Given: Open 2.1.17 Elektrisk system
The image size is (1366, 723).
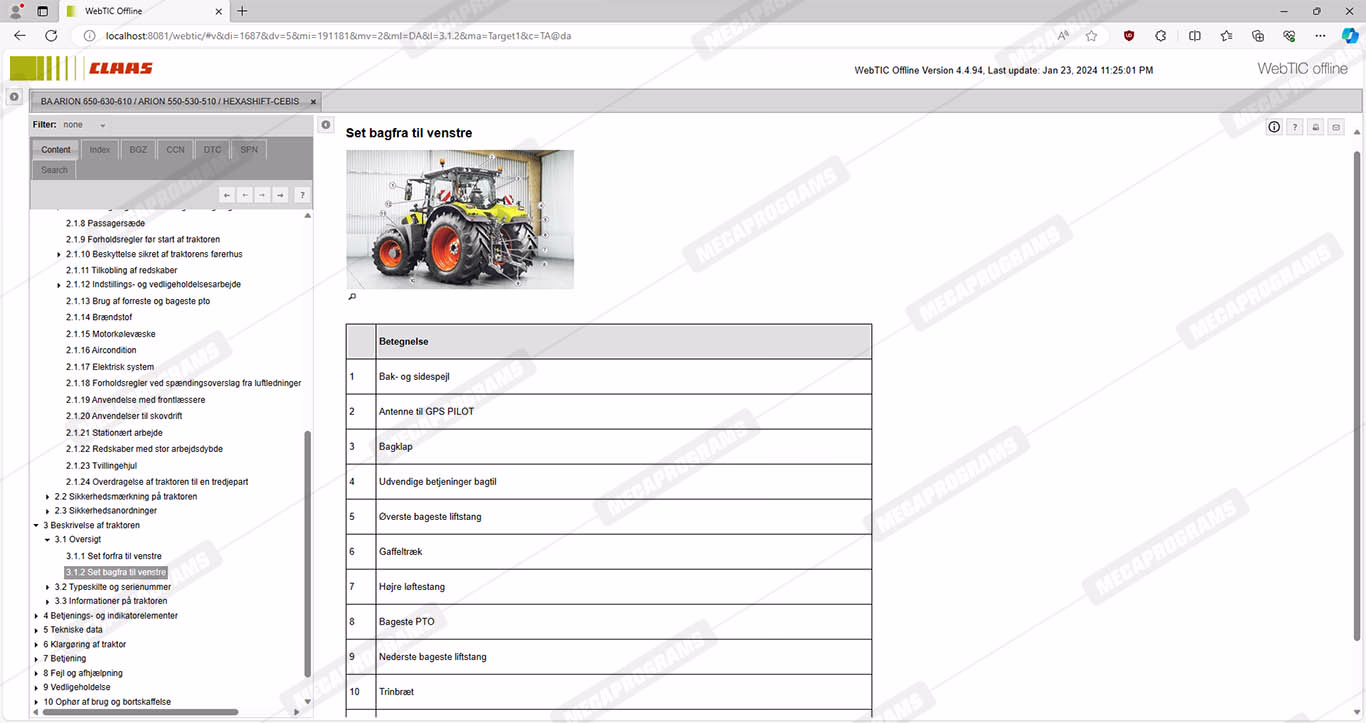Looking at the screenshot, I should (x=110, y=367).
